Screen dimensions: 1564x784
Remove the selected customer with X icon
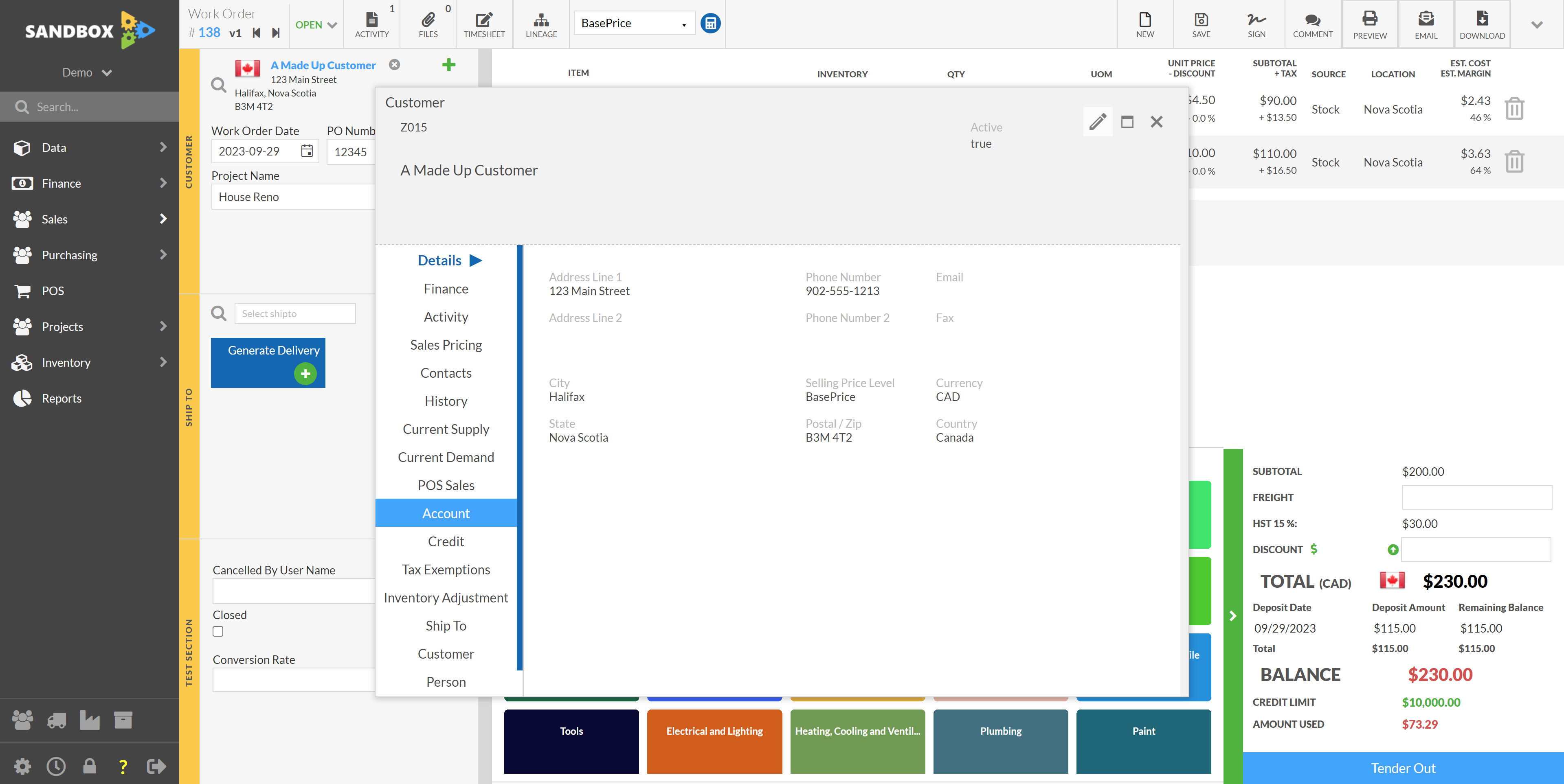point(395,64)
